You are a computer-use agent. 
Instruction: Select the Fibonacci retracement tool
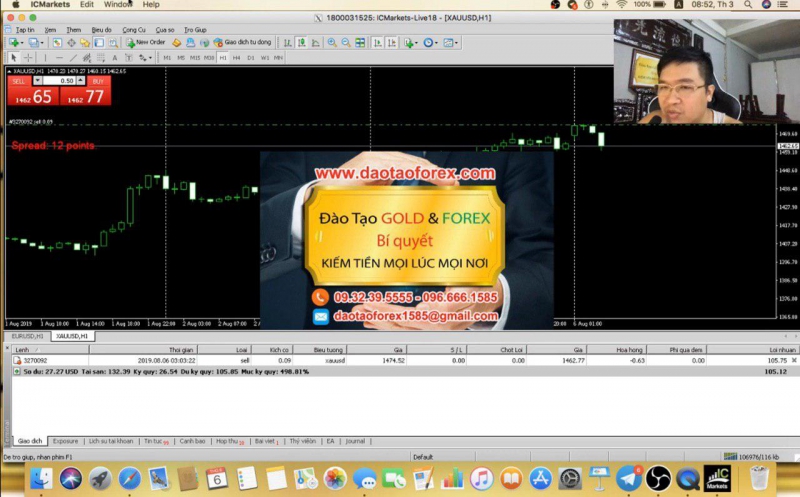coord(101,58)
